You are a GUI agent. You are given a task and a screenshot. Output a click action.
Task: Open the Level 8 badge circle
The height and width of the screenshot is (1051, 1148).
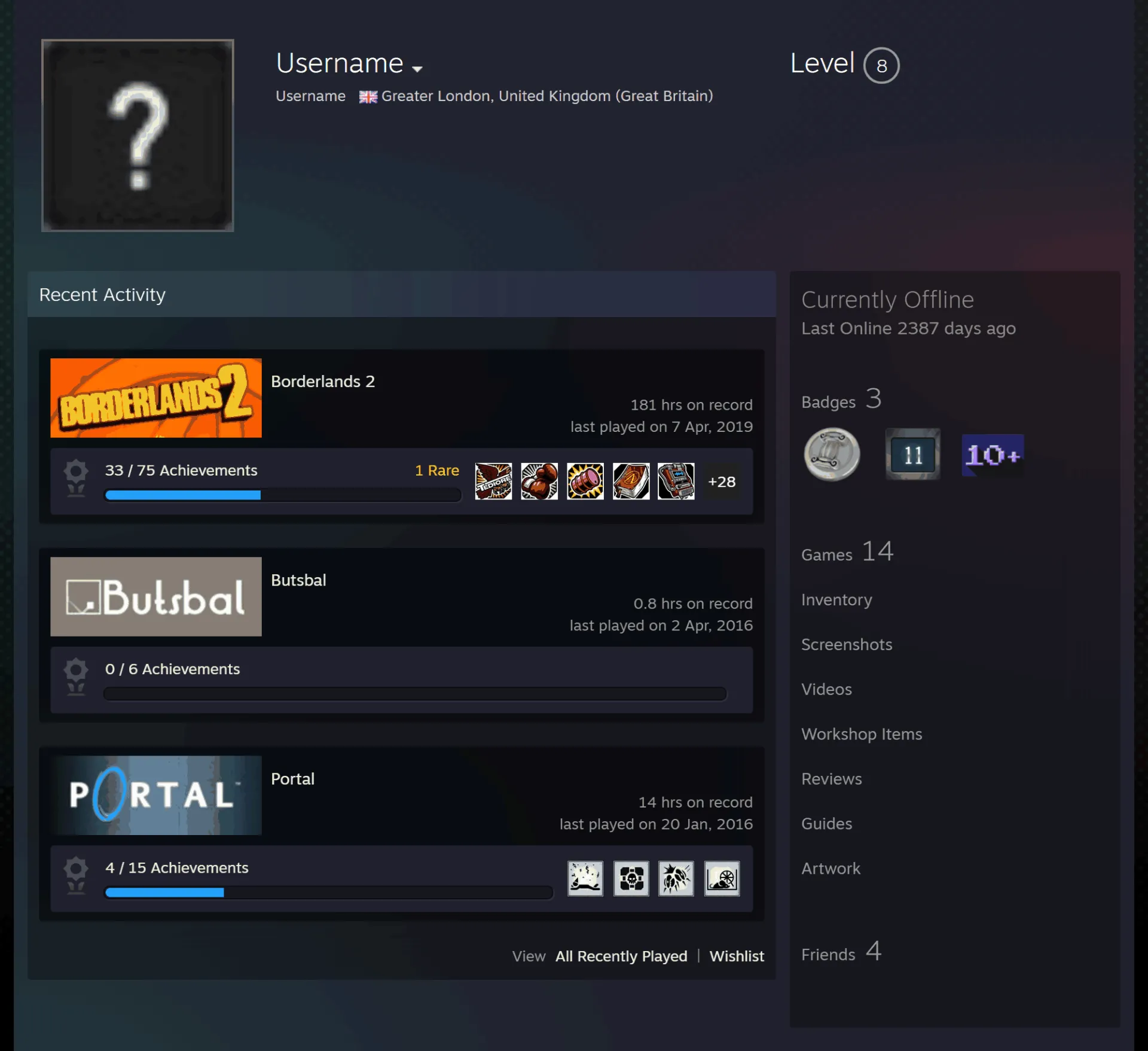[x=881, y=65]
